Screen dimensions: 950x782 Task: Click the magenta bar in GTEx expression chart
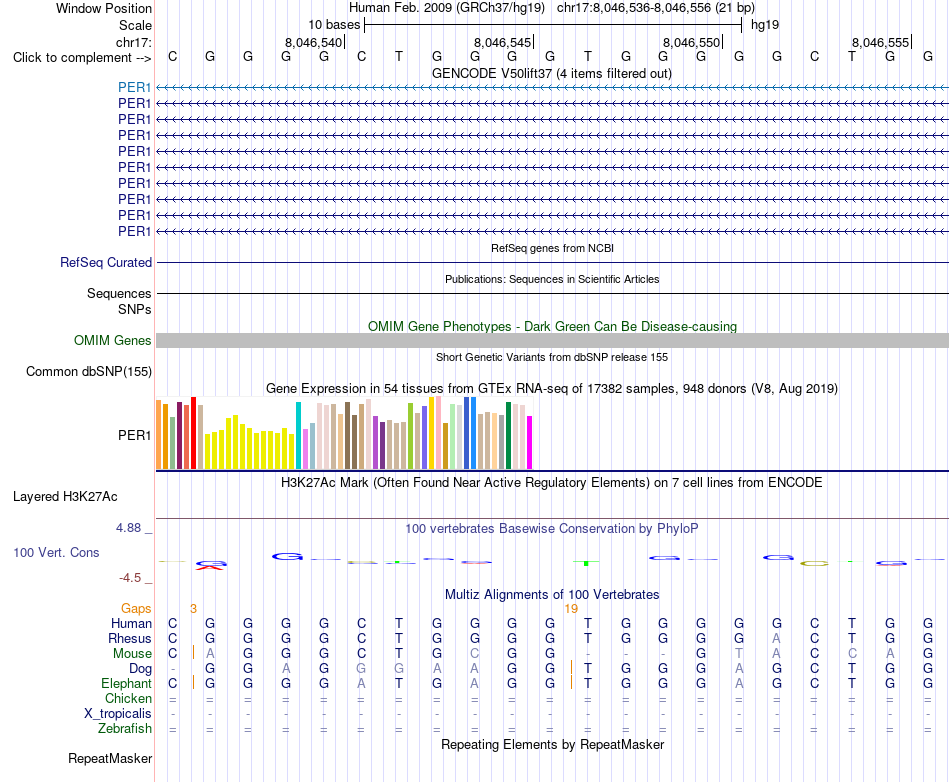point(530,442)
